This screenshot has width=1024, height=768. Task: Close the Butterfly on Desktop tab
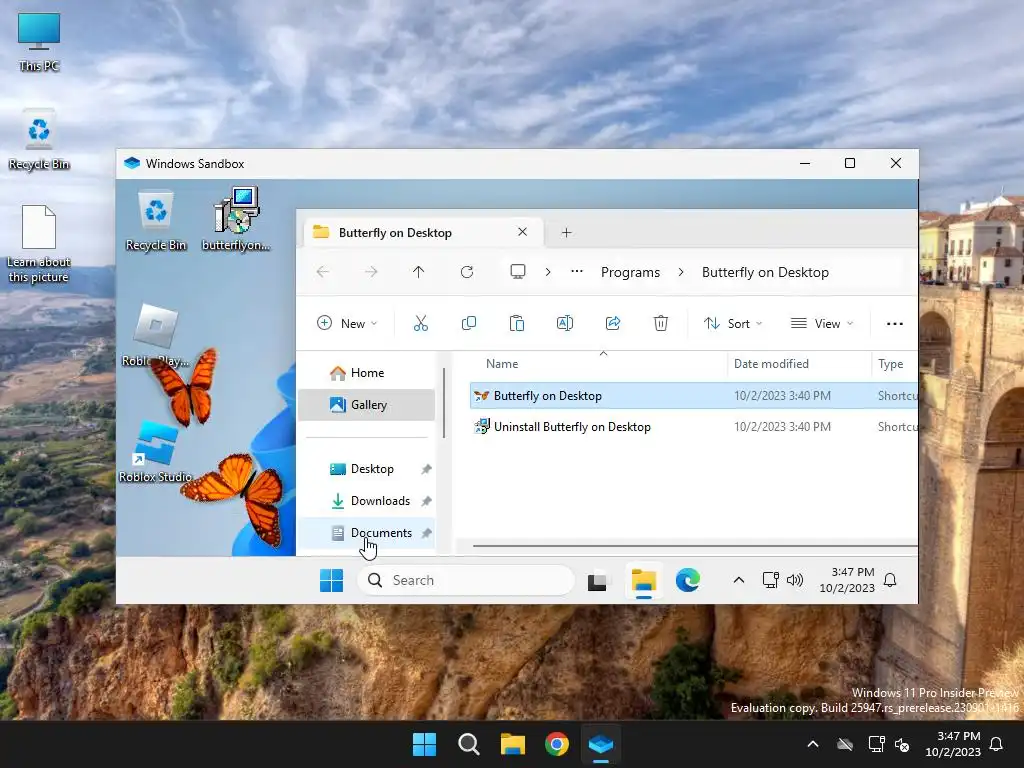(522, 232)
